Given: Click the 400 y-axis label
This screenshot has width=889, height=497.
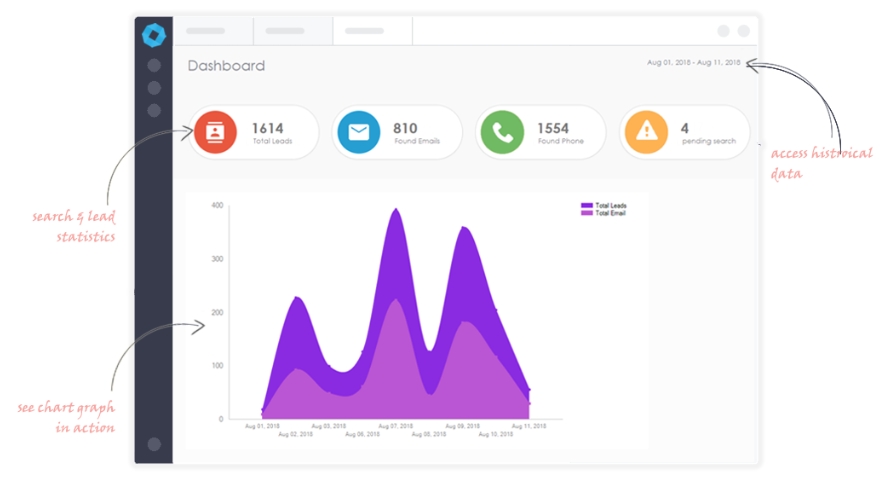Looking at the screenshot, I should (x=217, y=205).
